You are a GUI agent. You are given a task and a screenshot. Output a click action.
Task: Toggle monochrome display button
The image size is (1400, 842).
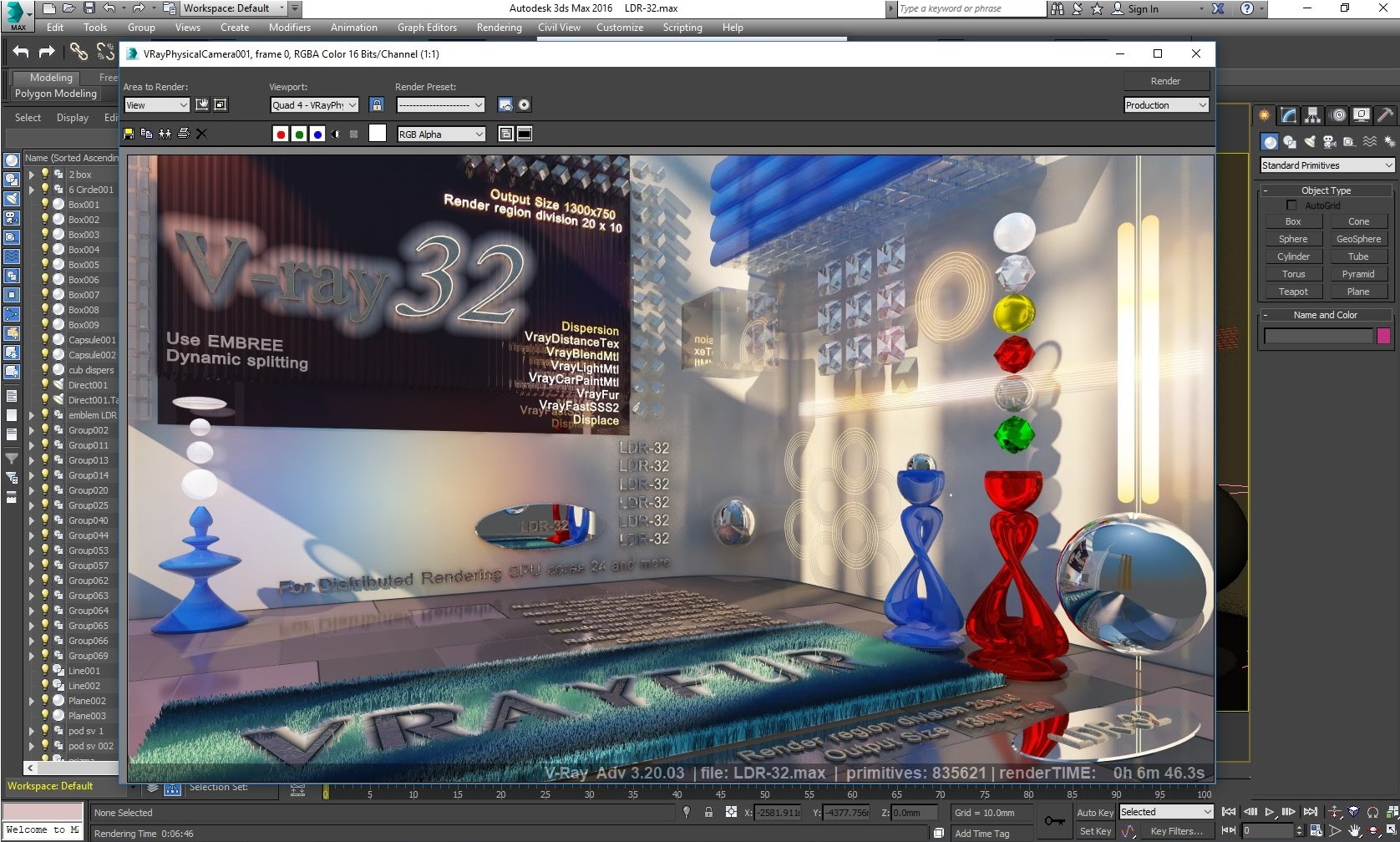[354, 134]
